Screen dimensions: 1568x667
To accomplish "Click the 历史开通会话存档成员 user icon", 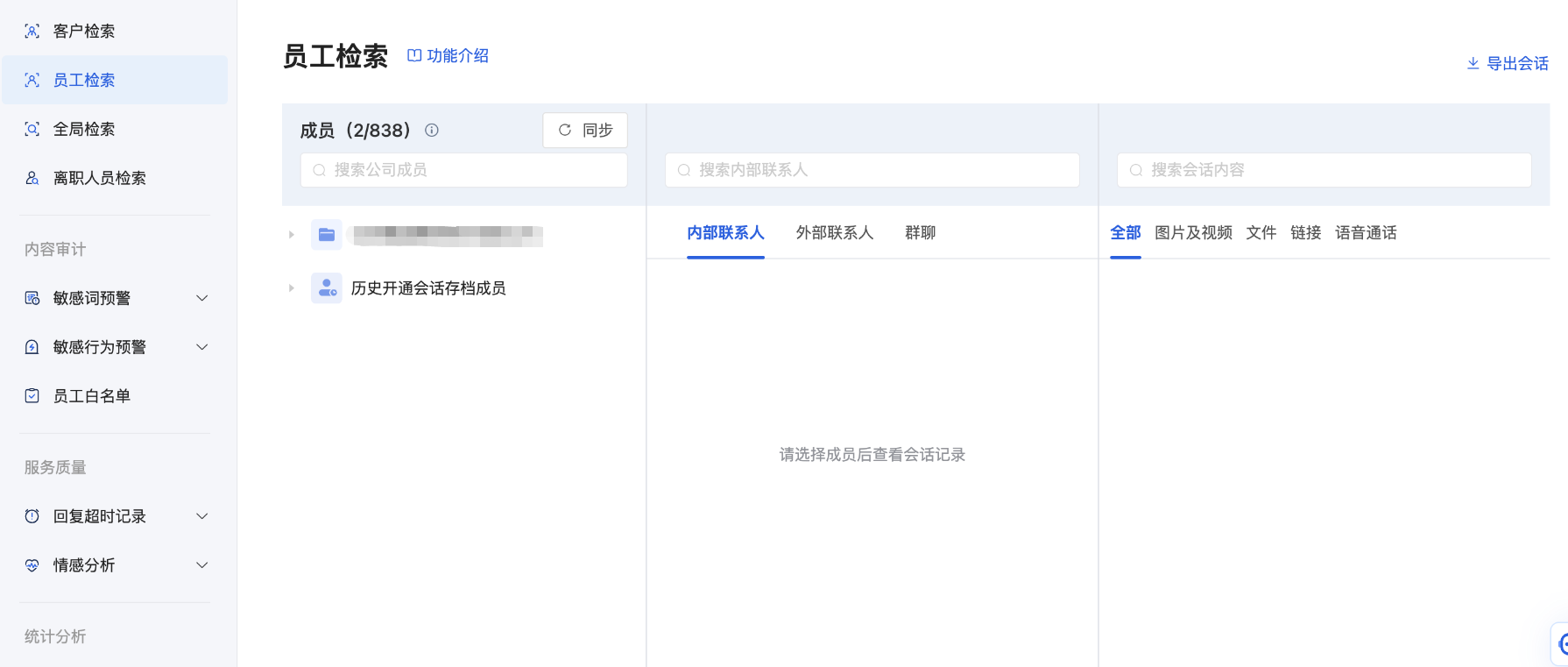I will click(x=327, y=287).
